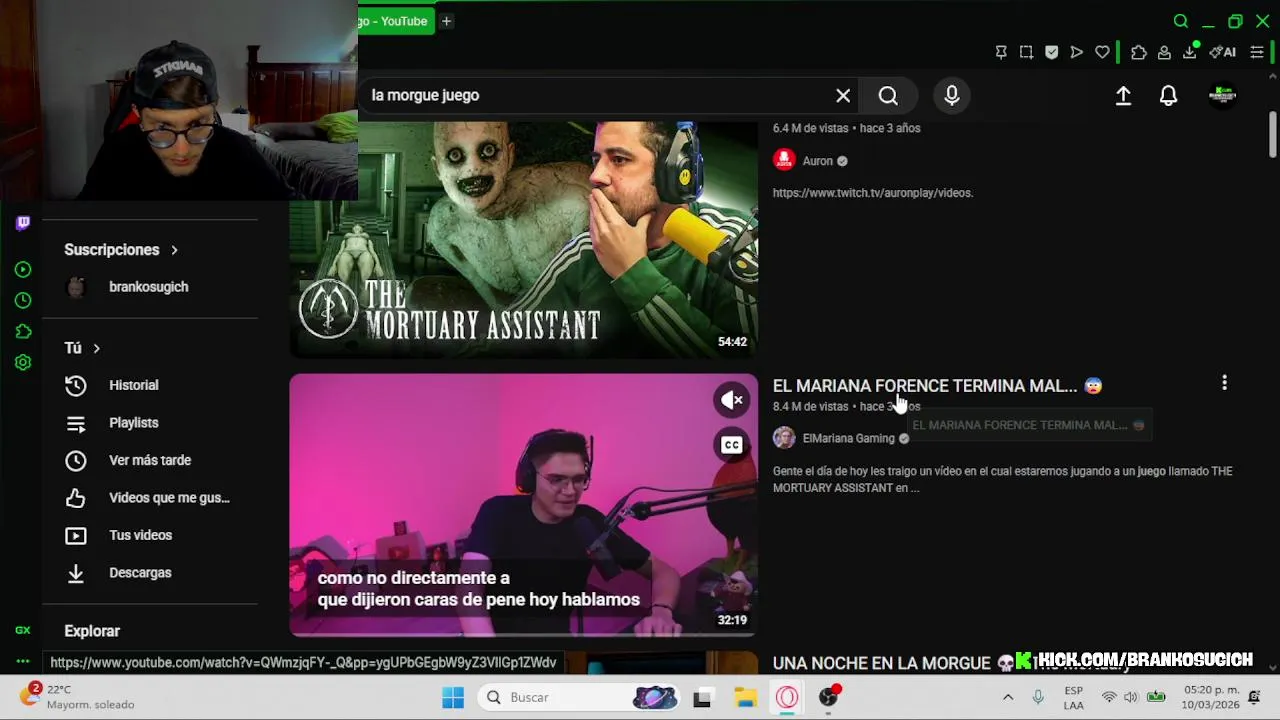This screenshot has width=1280, height=720.
Task: Clear the search box with the X icon
Action: [843, 95]
